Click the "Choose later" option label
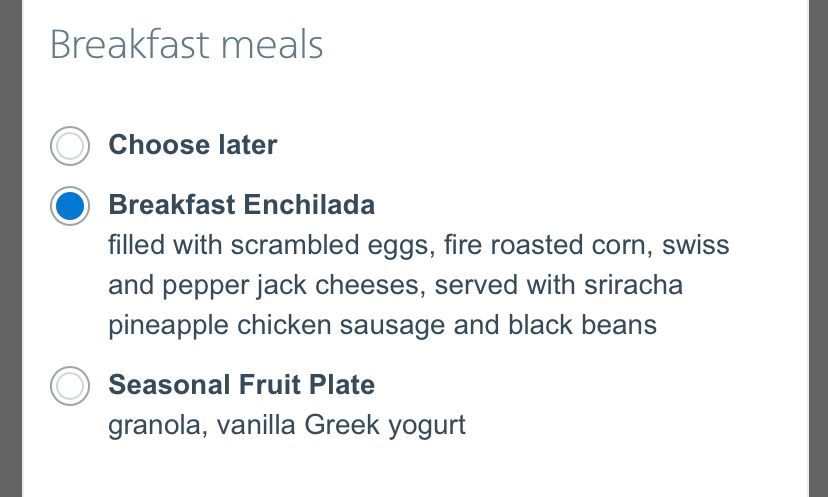The width and height of the screenshot is (828, 497). (x=193, y=145)
